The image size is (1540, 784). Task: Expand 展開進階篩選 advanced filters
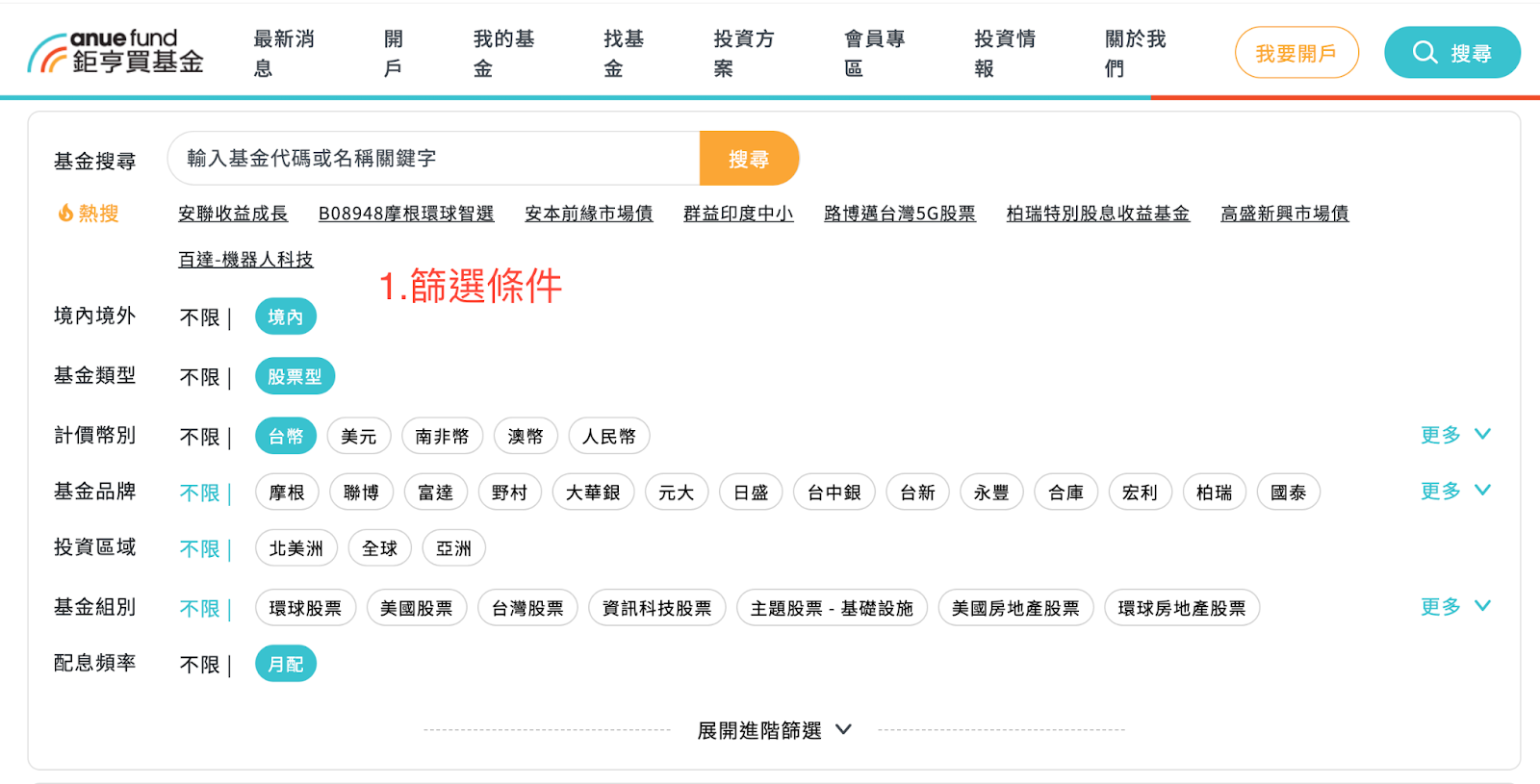pos(775,730)
